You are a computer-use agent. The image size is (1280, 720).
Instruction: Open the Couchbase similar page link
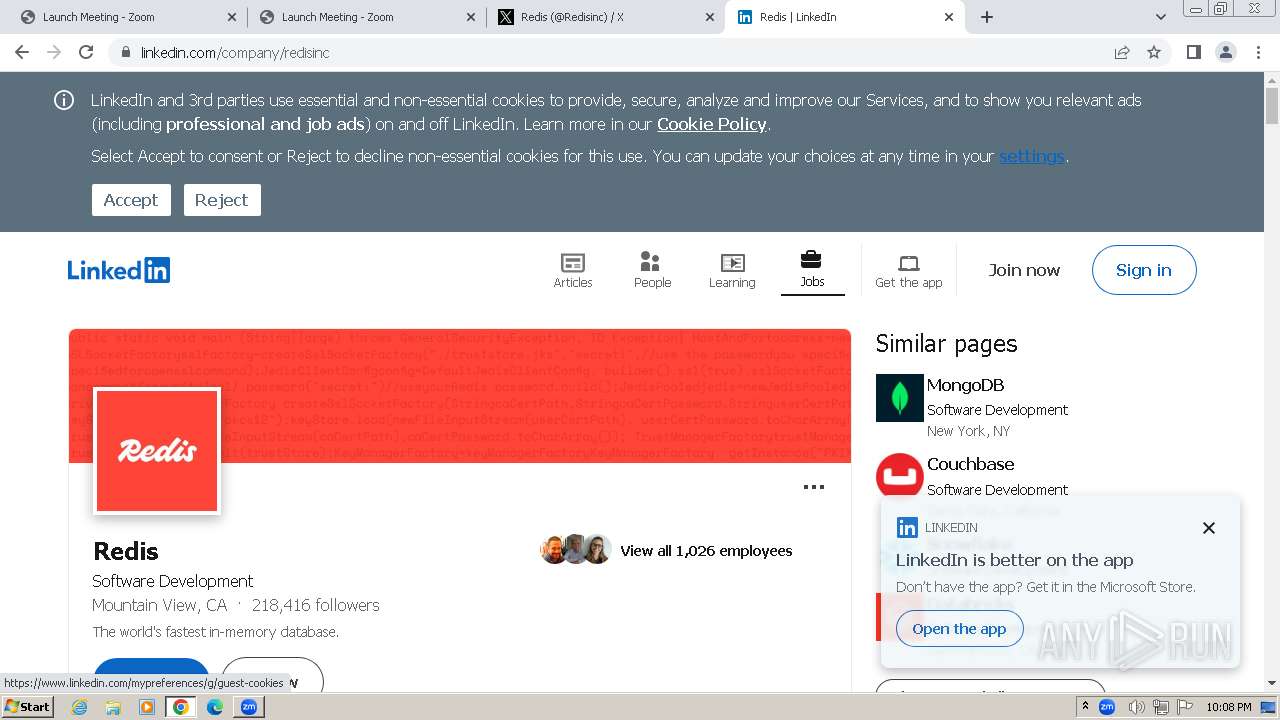coord(970,464)
